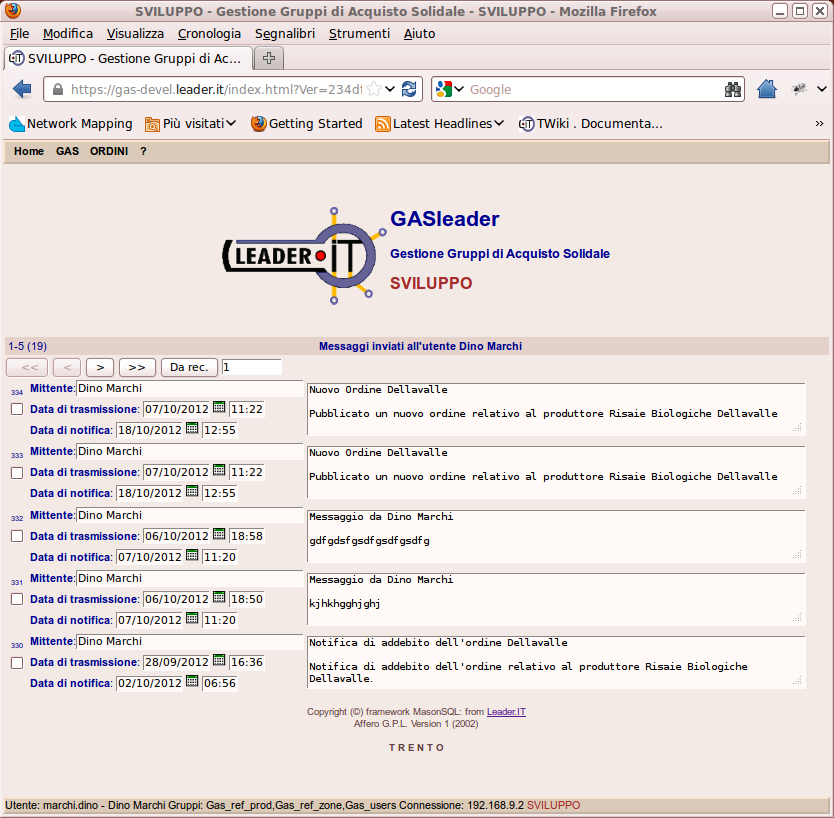Expand the URL bar history dropdown
Image resolution: width=834 pixels, height=818 pixels.
[390, 89]
